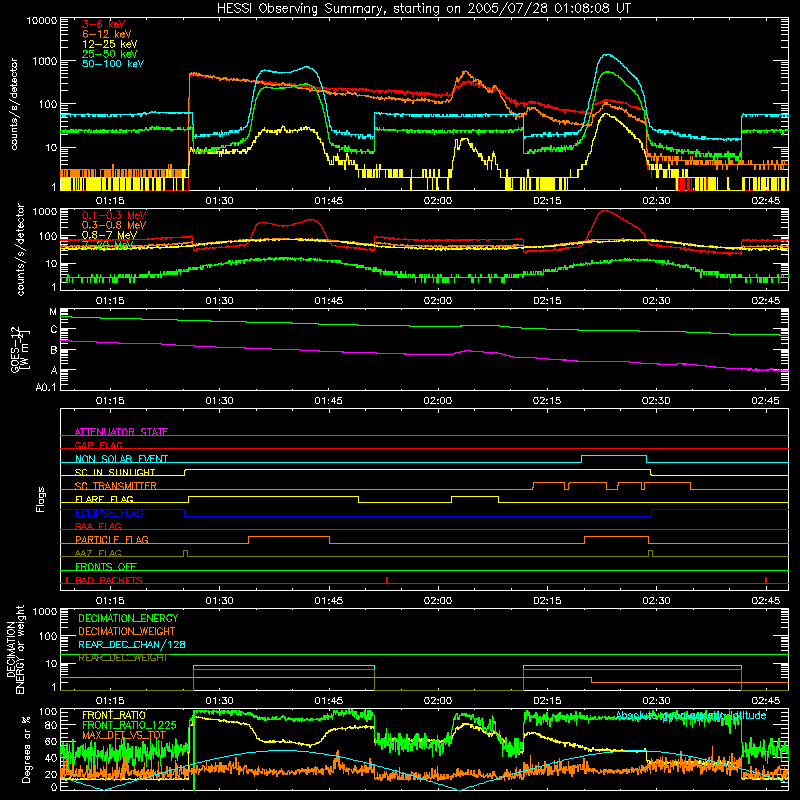Click the REAR_DEC_CHAN/128 legend label

click(x=132, y=644)
